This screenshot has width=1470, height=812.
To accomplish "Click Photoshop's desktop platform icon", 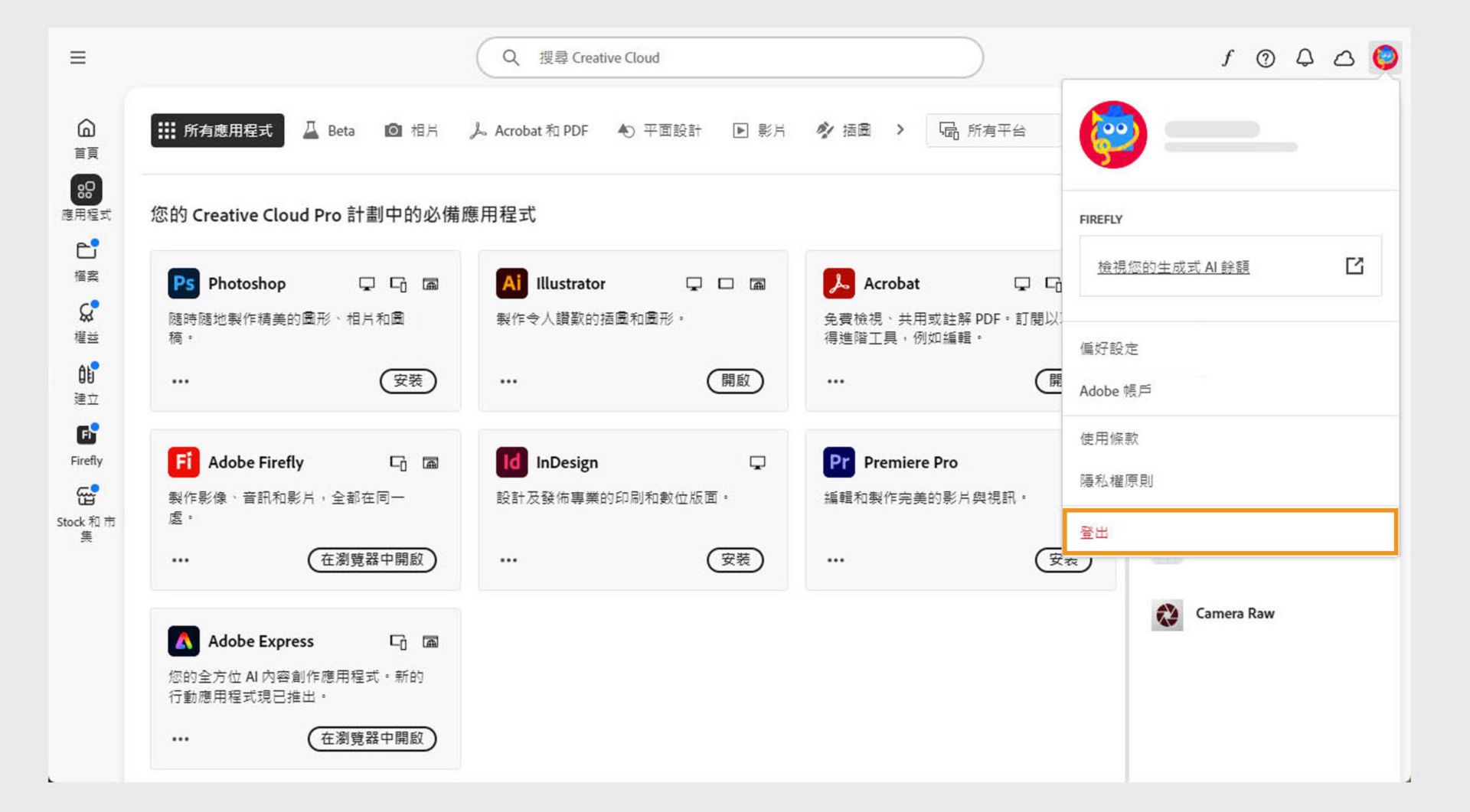I will click(x=367, y=284).
